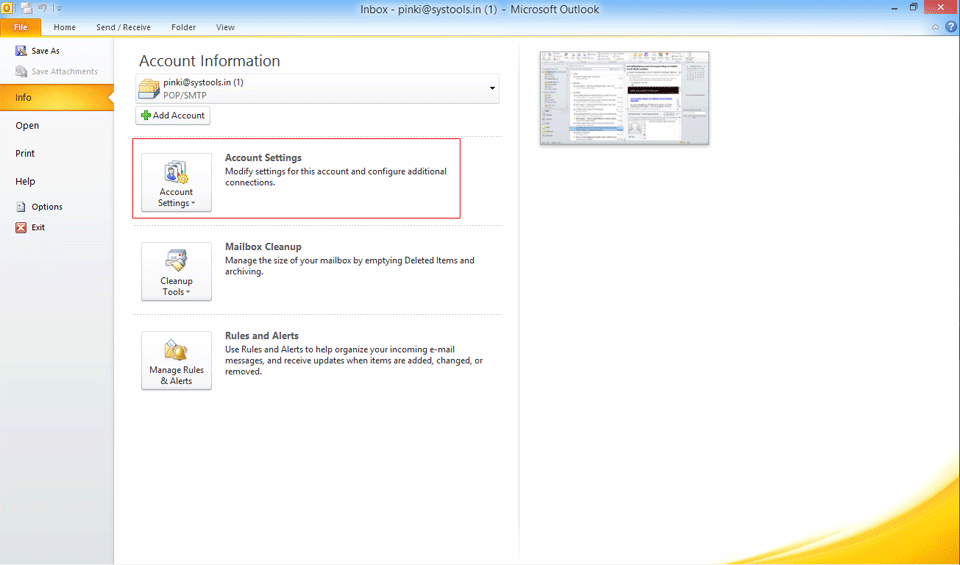960x565 pixels.
Task: Open the Cleanup Tools dropdown button
Action: pos(176,271)
